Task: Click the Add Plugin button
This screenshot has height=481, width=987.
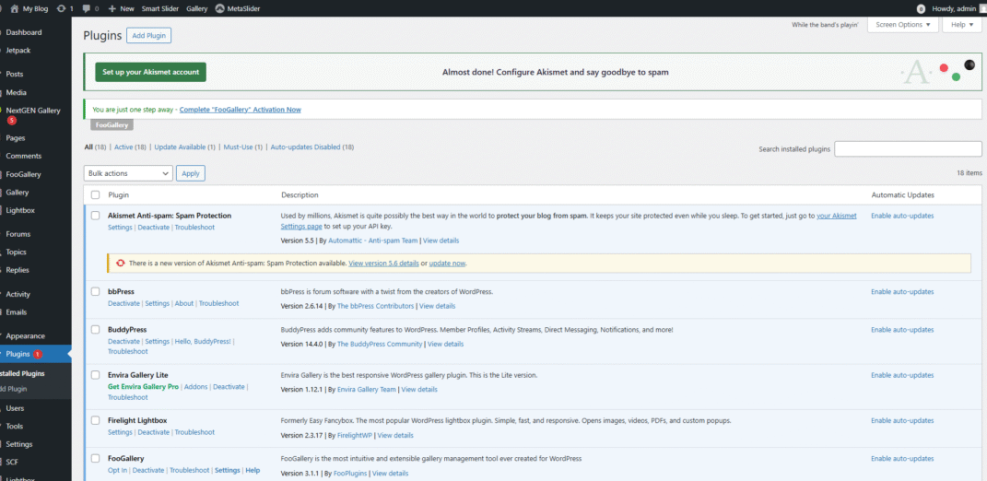Action: click(149, 36)
